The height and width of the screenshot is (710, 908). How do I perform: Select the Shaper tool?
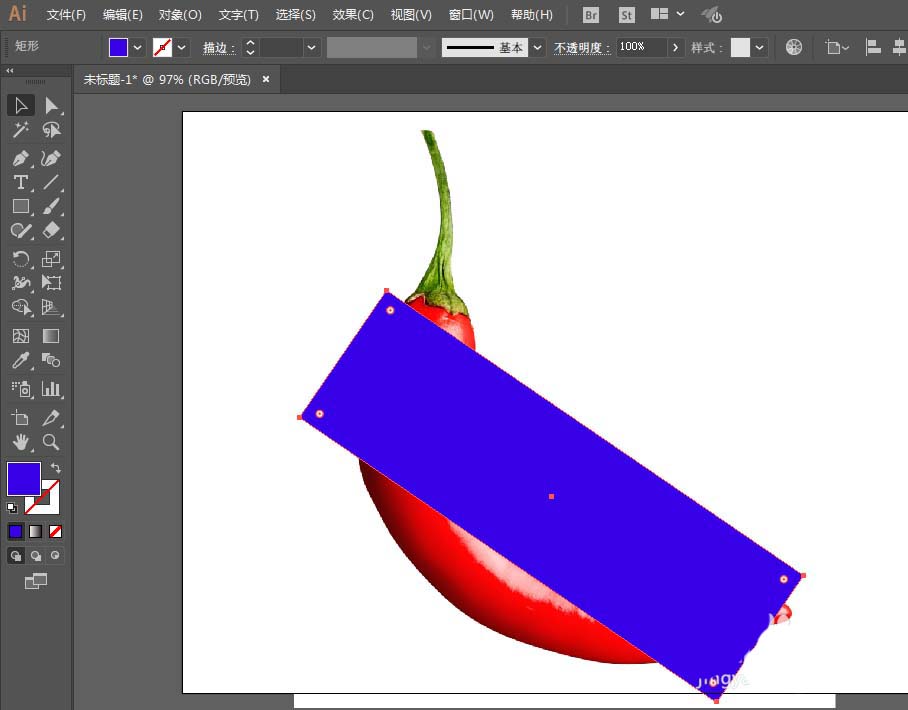[21, 230]
